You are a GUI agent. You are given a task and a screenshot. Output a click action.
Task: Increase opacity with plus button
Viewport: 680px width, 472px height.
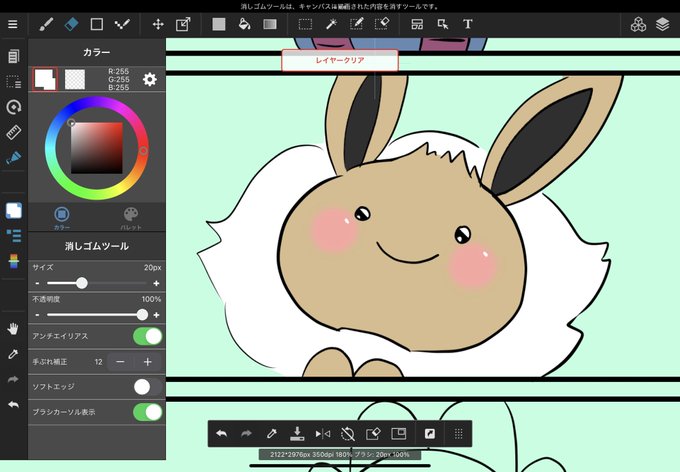[x=156, y=315]
